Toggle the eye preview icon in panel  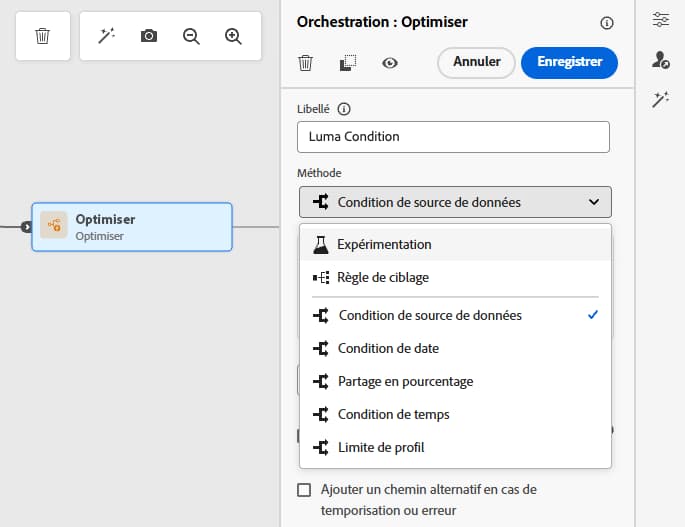[390, 63]
